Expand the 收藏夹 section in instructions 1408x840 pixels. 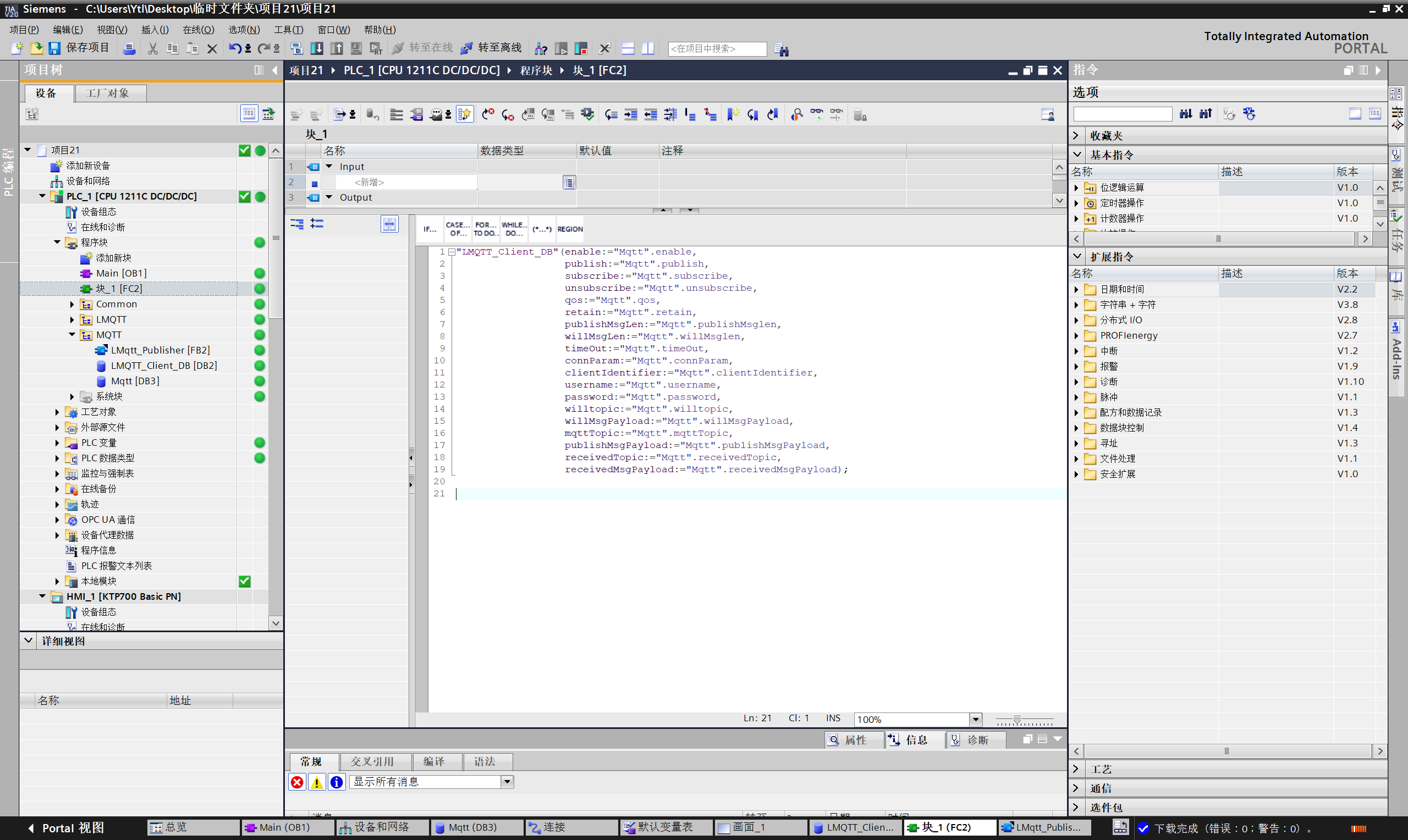[1076, 136]
